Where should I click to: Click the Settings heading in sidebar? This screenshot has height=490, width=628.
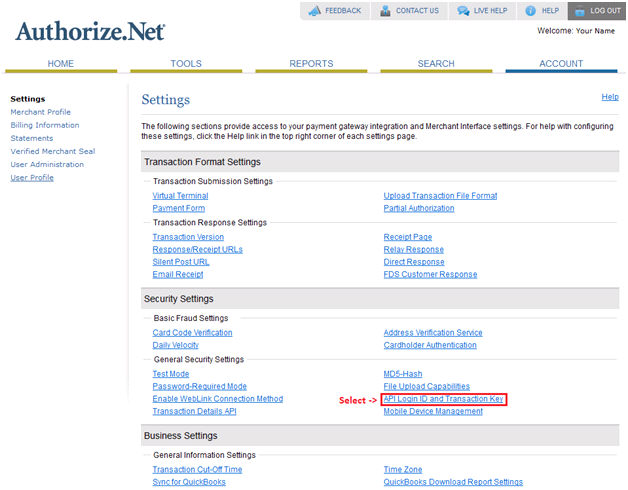click(28, 99)
